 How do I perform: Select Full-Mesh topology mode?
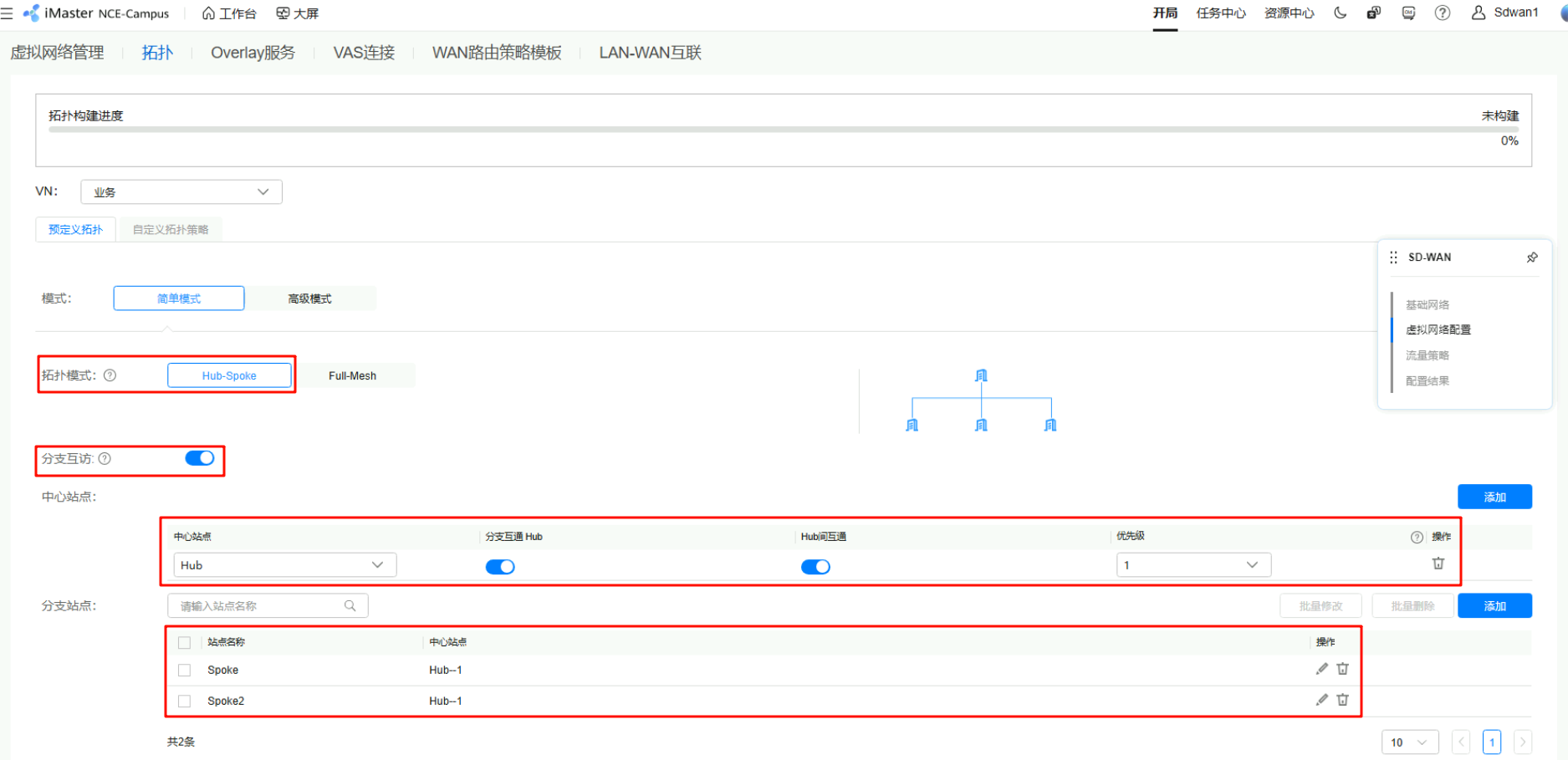352,376
